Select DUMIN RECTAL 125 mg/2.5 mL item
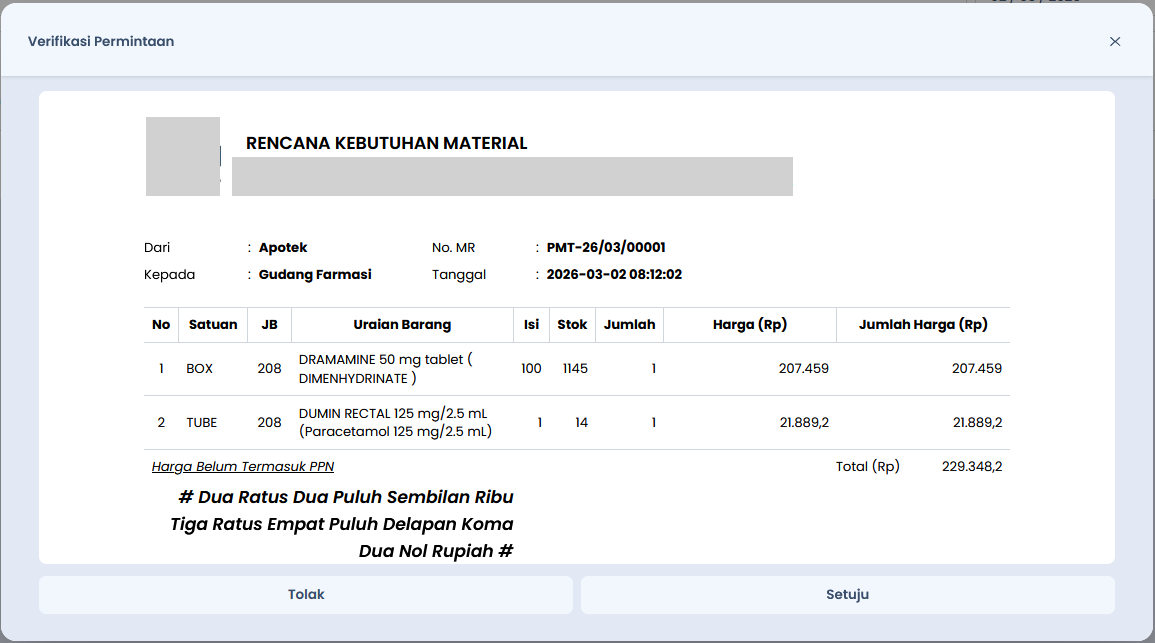Image resolution: width=1155 pixels, height=643 pixels. tap(395, 423)
